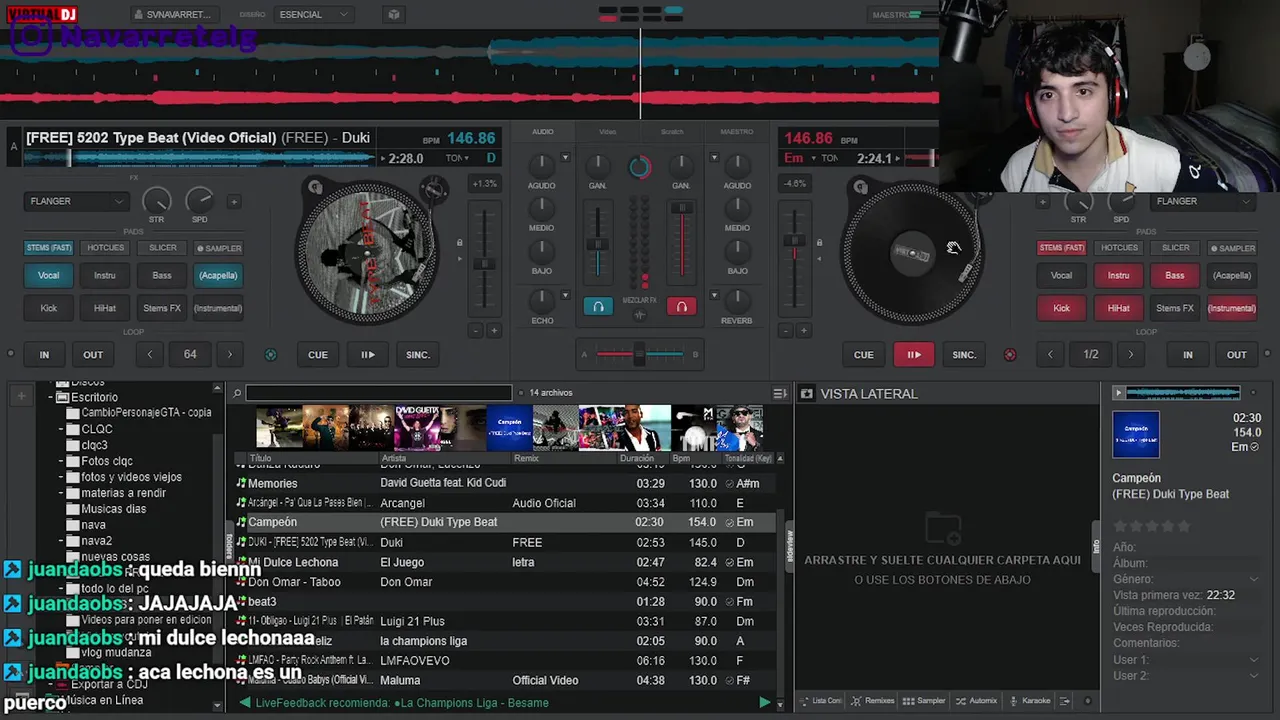Click the left deck headphone cue icon
The image size is (1280, 720).
pyautogui.click(x=598, y=307)
